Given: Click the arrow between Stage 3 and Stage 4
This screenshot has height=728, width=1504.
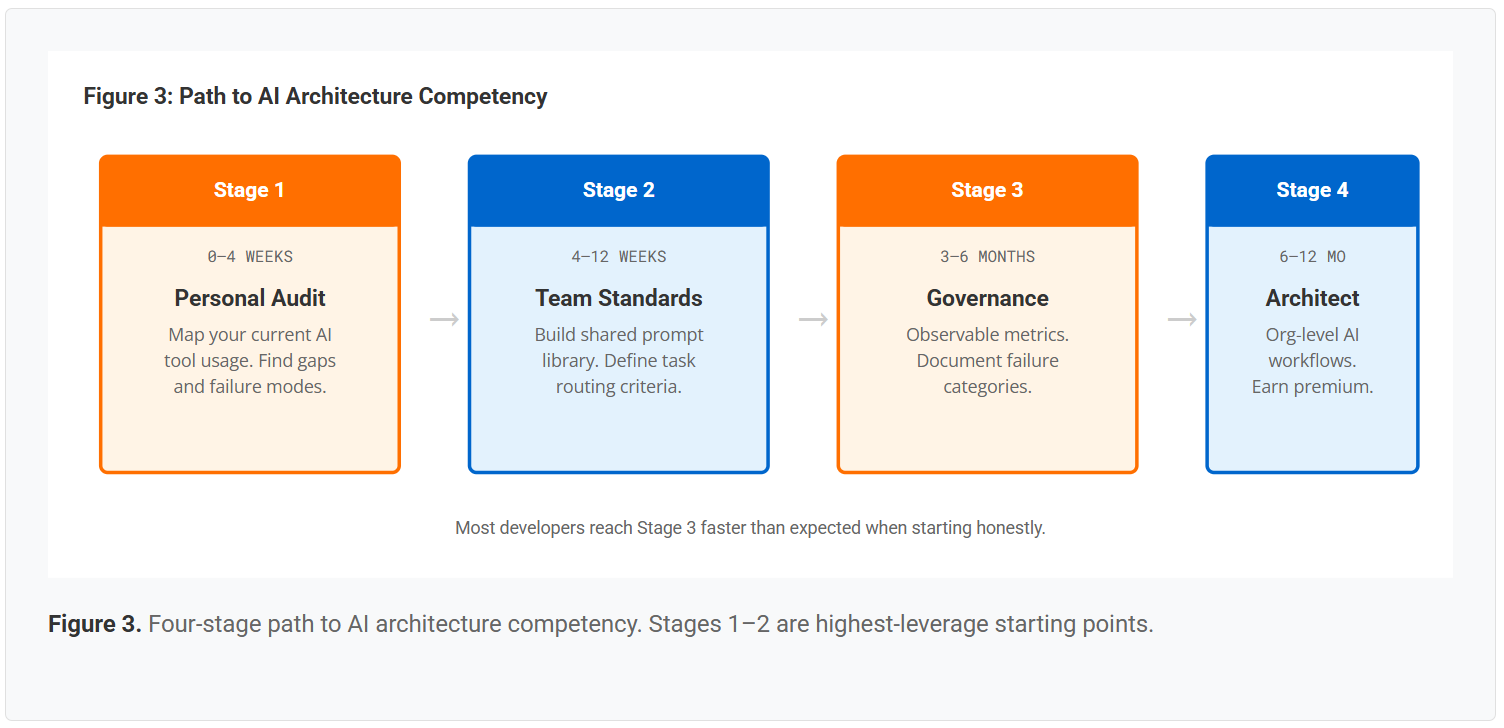Looking at the screenshot, I should (x=1182, y=319).
